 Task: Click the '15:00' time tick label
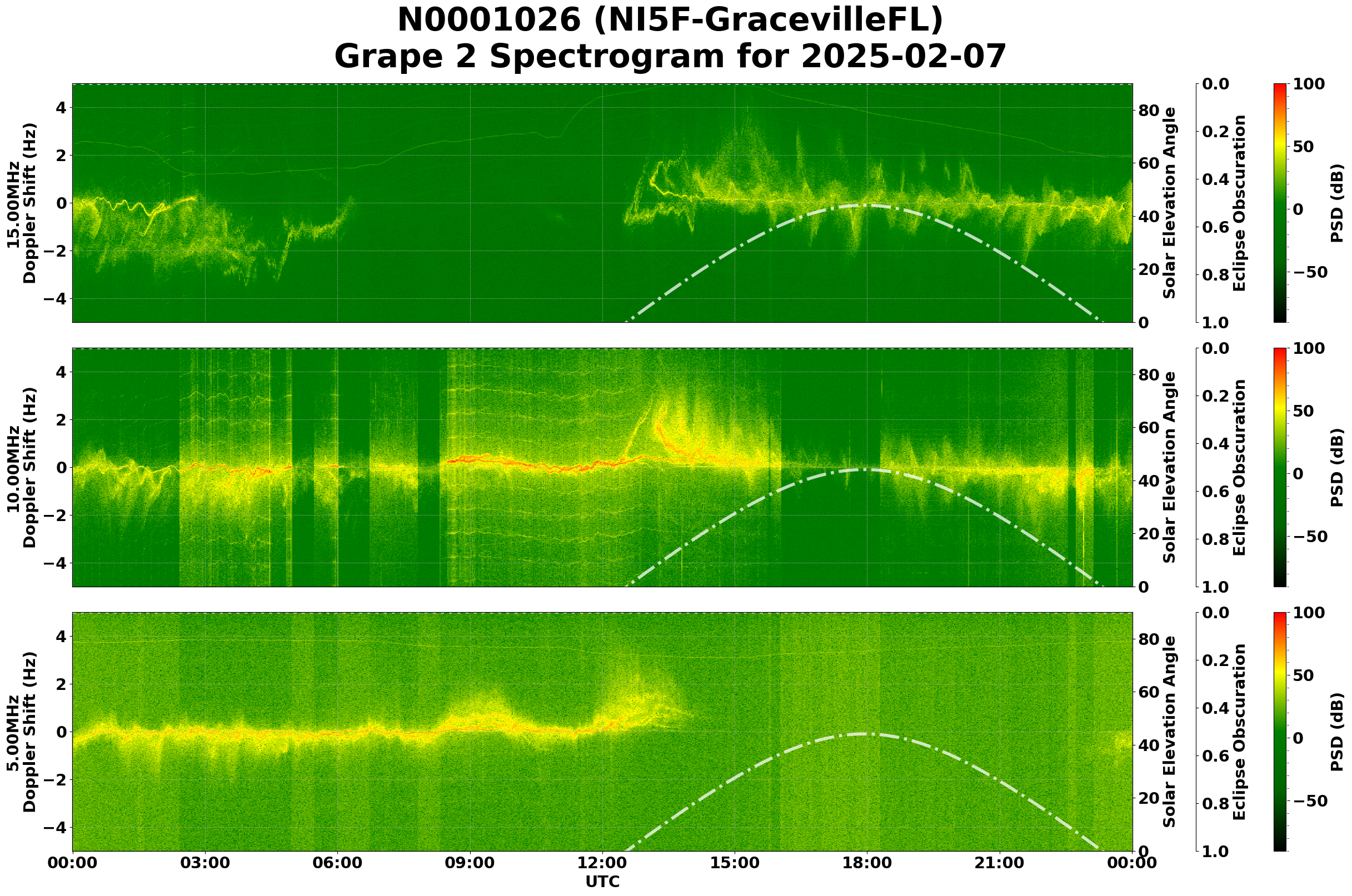click(x=735, y=863)
